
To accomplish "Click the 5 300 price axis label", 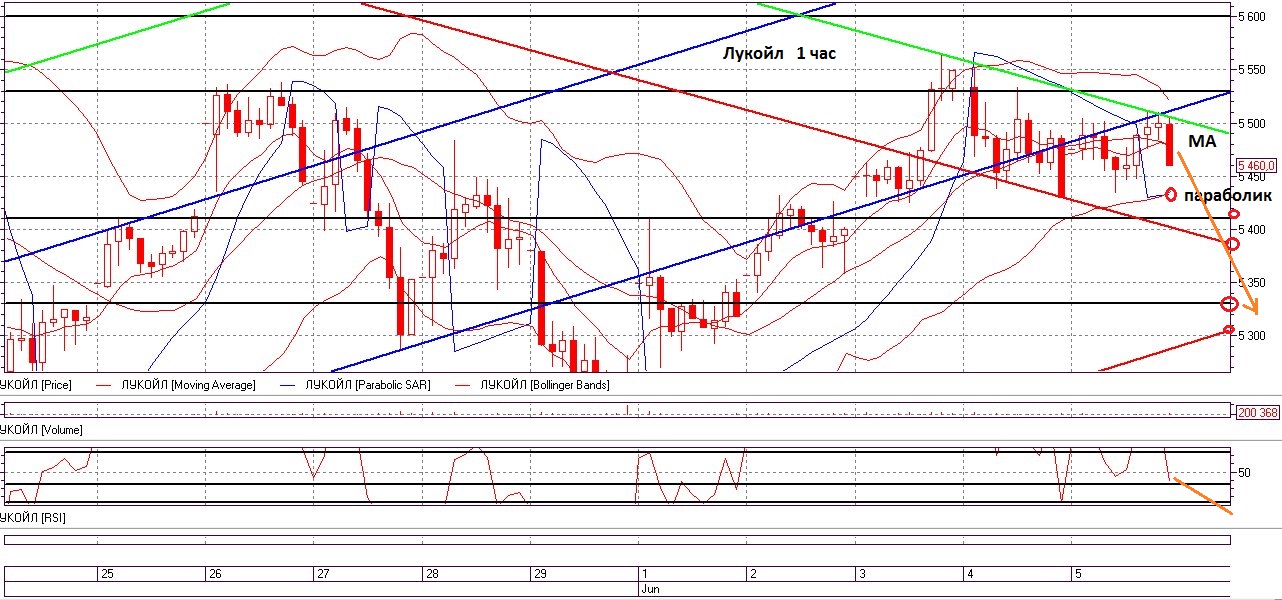I will pos(1251,336).
